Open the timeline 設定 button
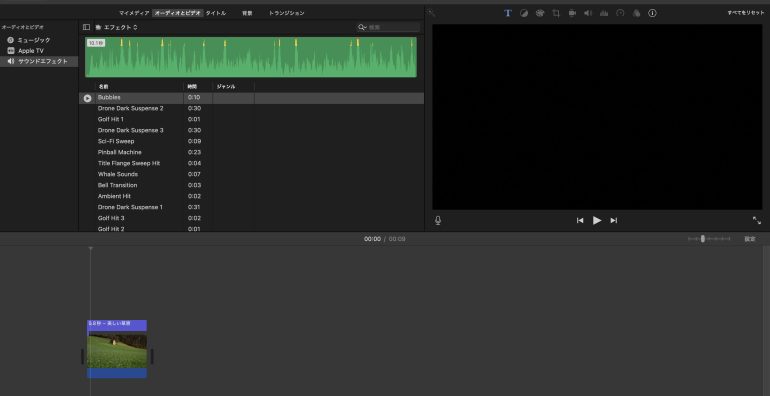Viewport: 770px width, 396px height. click(x=749, y=239)
